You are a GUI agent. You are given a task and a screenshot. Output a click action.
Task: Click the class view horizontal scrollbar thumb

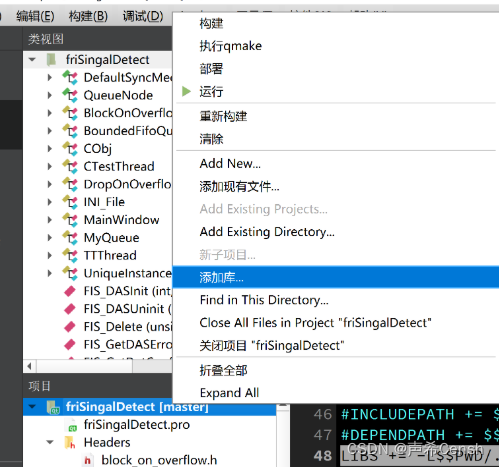[x=84, y=366]
